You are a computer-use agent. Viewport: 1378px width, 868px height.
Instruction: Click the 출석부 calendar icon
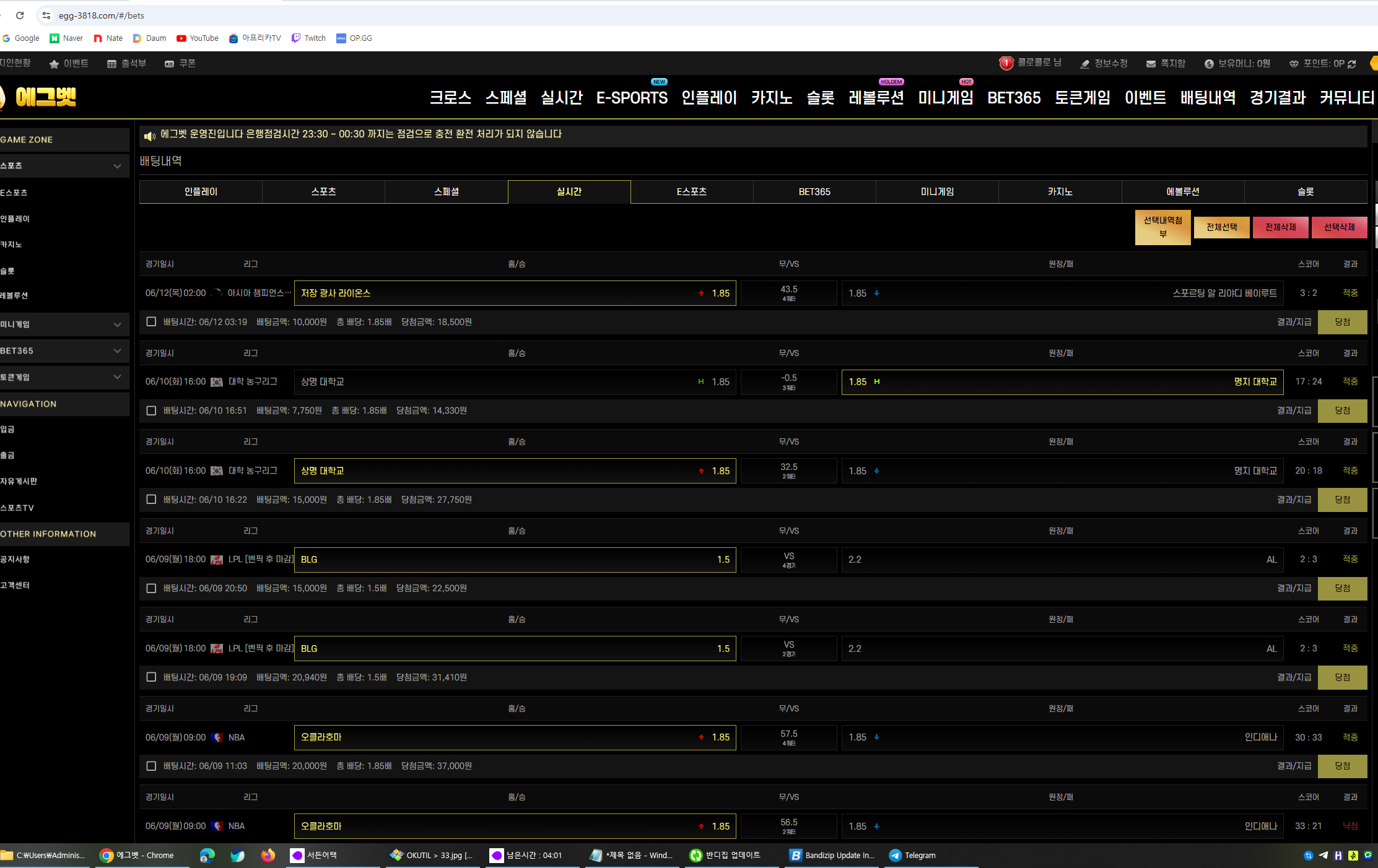coord(111,64)
